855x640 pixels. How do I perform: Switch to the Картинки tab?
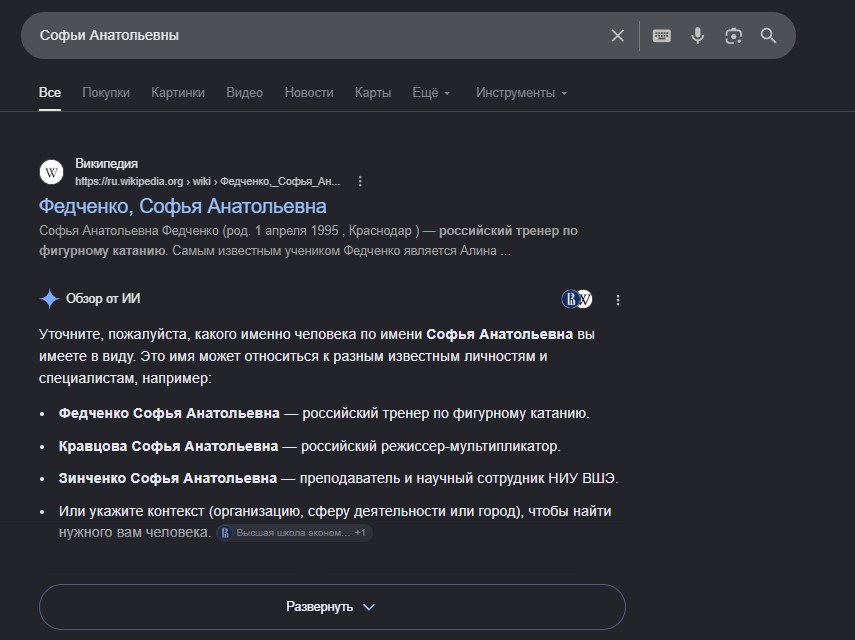(x=178, y=93)
